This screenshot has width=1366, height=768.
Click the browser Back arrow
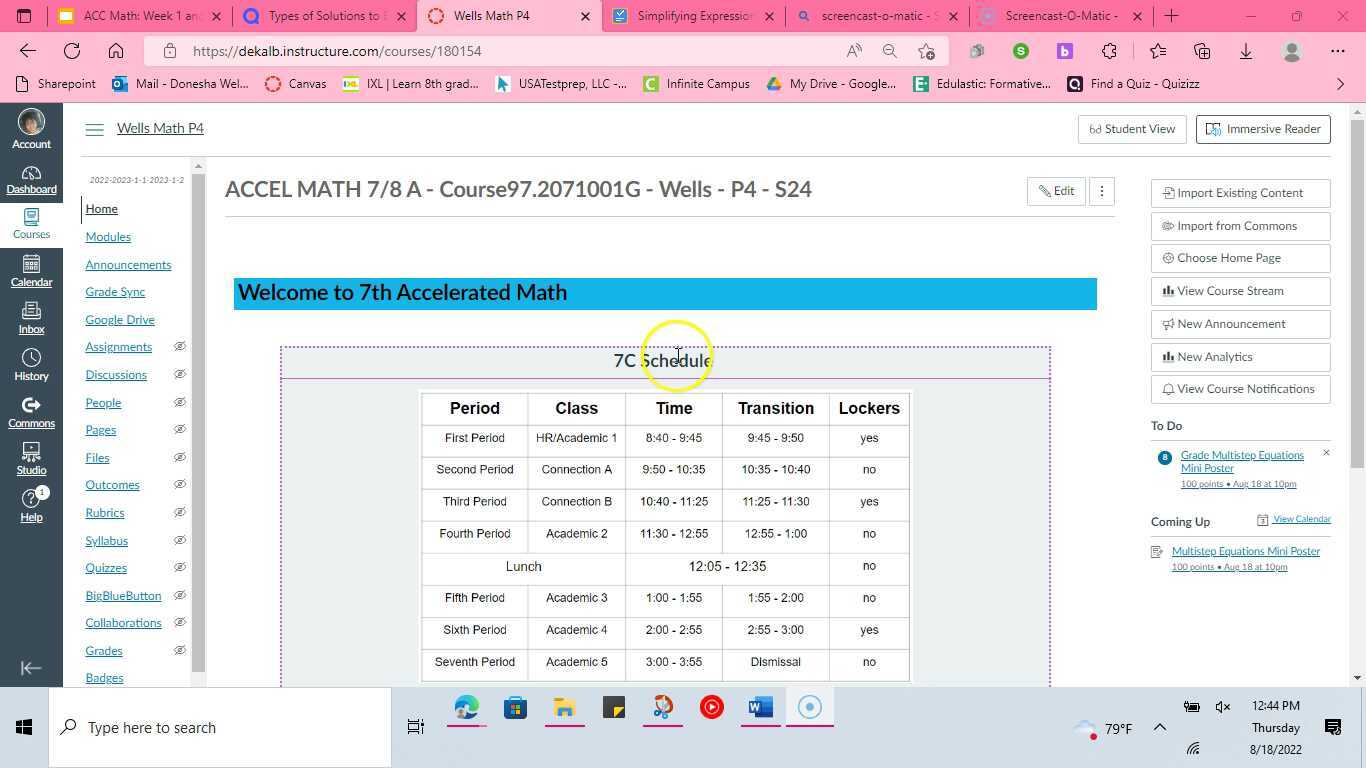point(27,51)
